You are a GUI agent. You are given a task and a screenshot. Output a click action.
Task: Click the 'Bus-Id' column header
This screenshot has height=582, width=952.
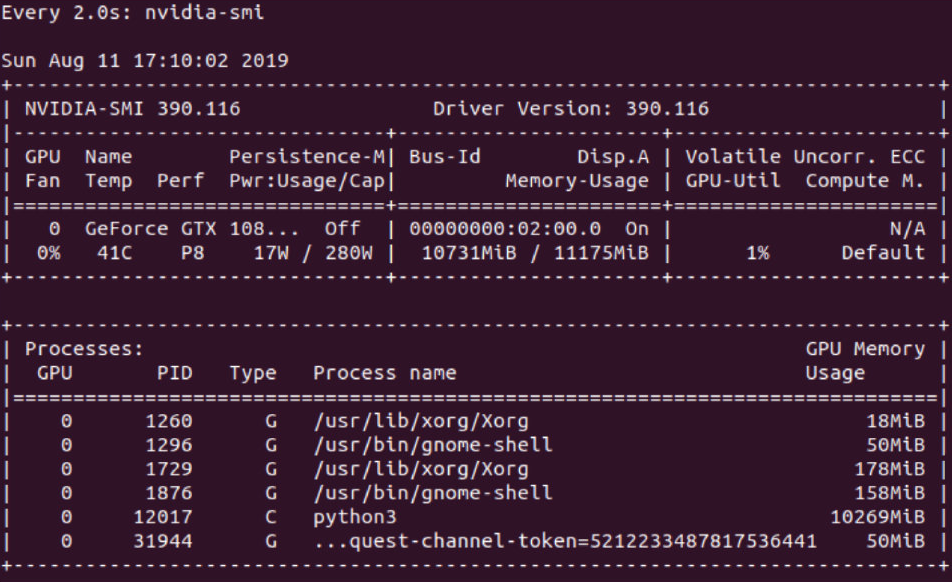(445, 157)
